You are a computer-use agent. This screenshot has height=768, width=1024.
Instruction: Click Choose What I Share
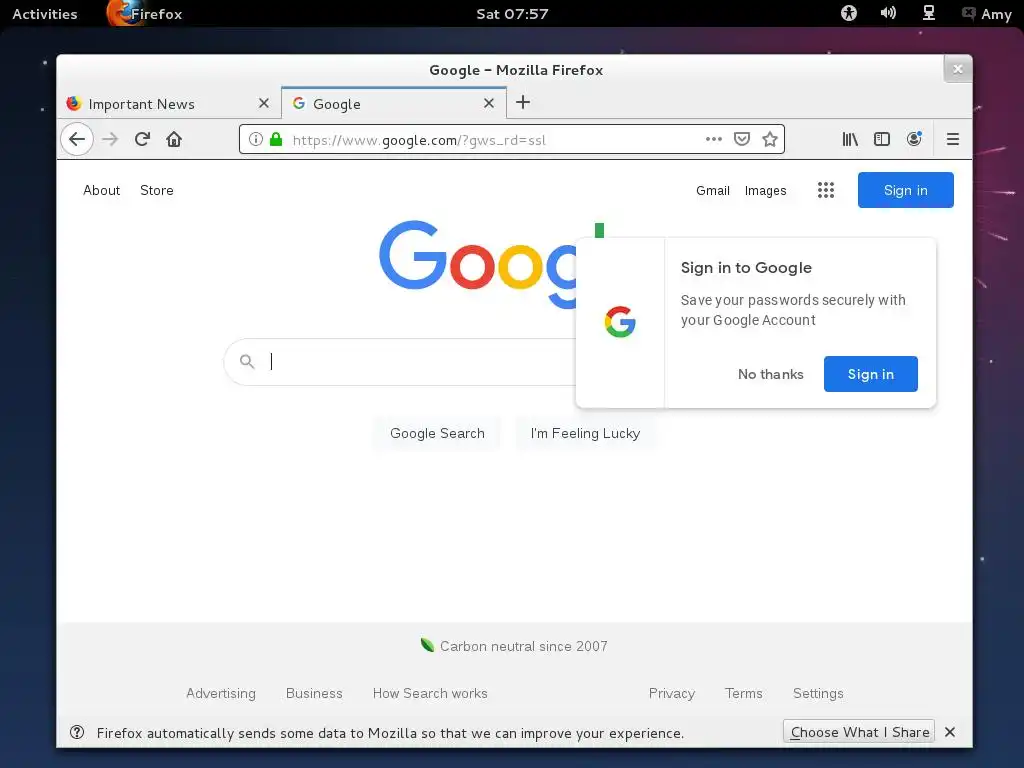[x=859, y=732]
